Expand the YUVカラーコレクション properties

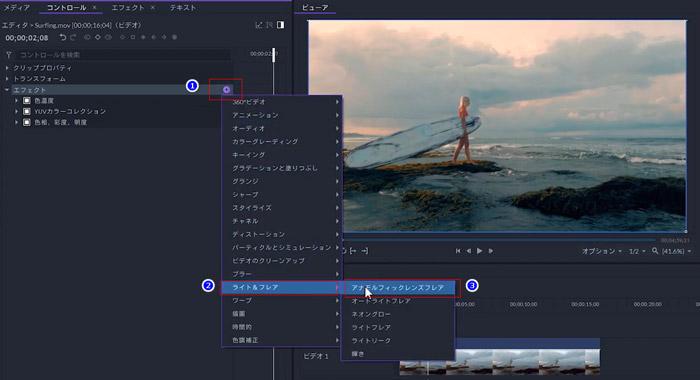[17, 111]
